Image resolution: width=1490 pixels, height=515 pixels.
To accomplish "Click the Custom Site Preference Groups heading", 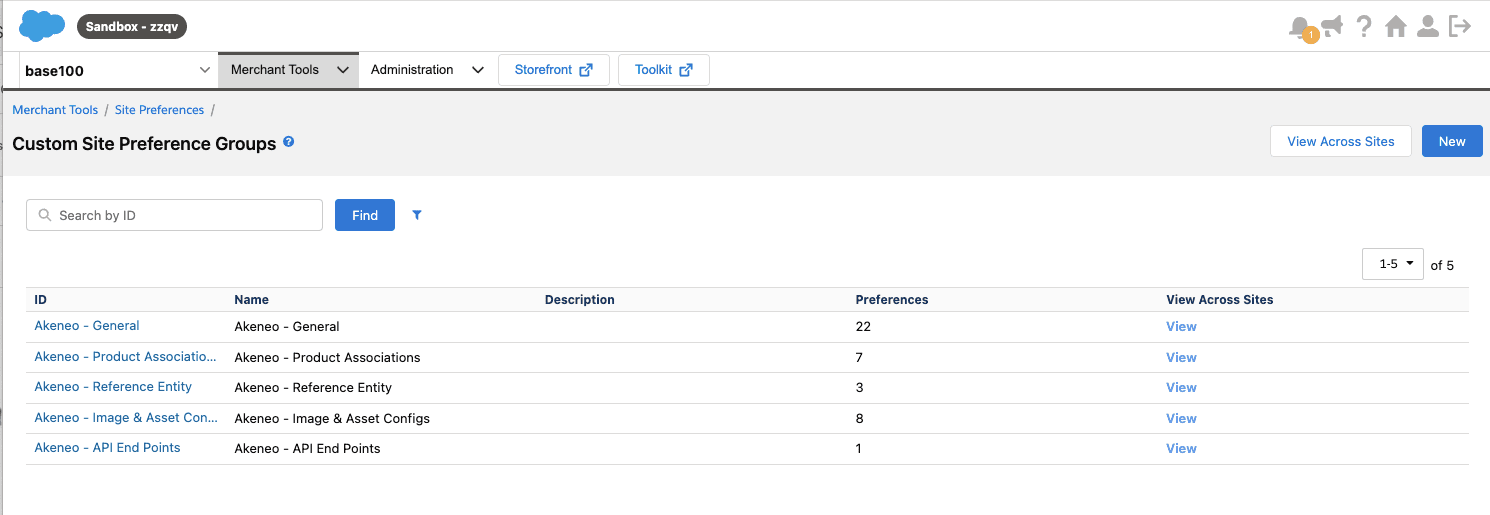I will click(x=144, y=144).
